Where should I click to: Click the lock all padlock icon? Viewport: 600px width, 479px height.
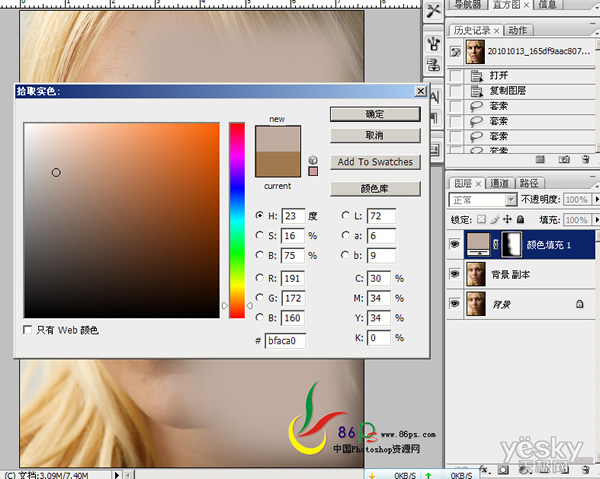point(520,219)
